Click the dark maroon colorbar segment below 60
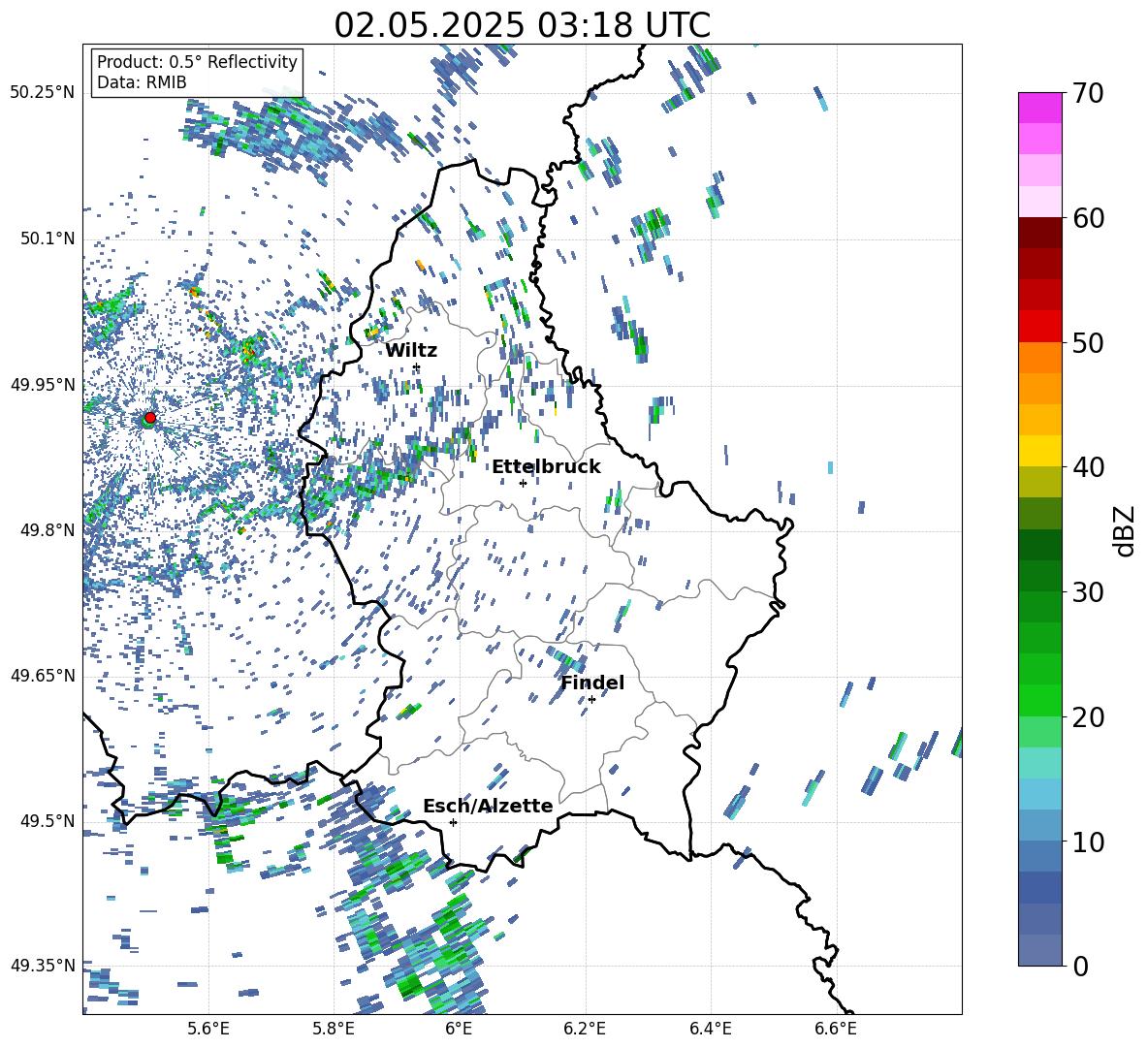 coord(1040,233)
